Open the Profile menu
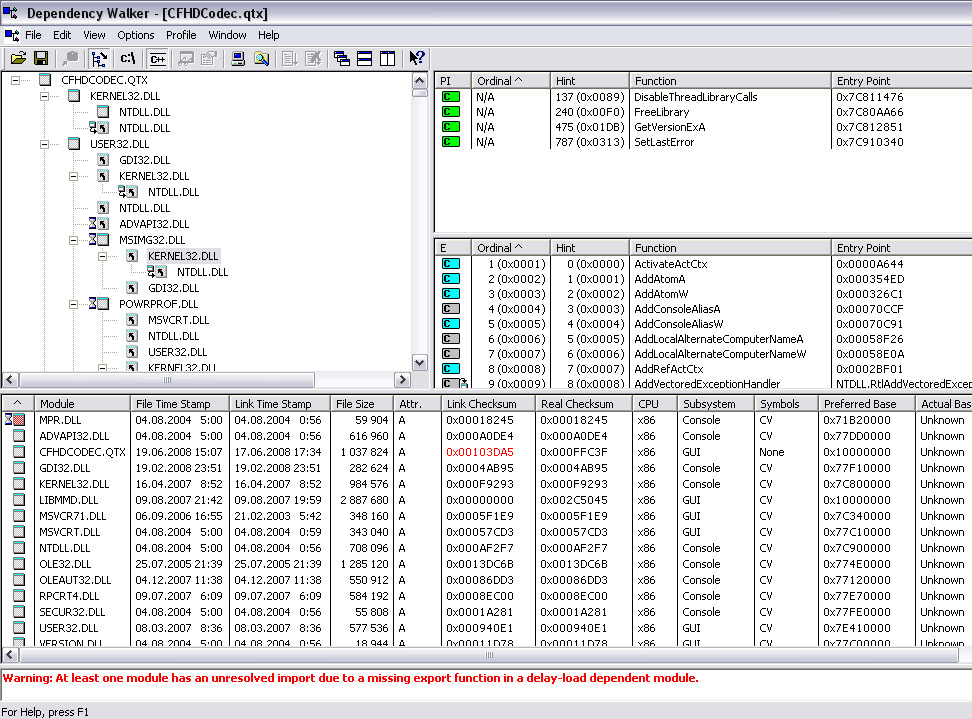This screenshot has height=719, width=972. click(181, 35)
